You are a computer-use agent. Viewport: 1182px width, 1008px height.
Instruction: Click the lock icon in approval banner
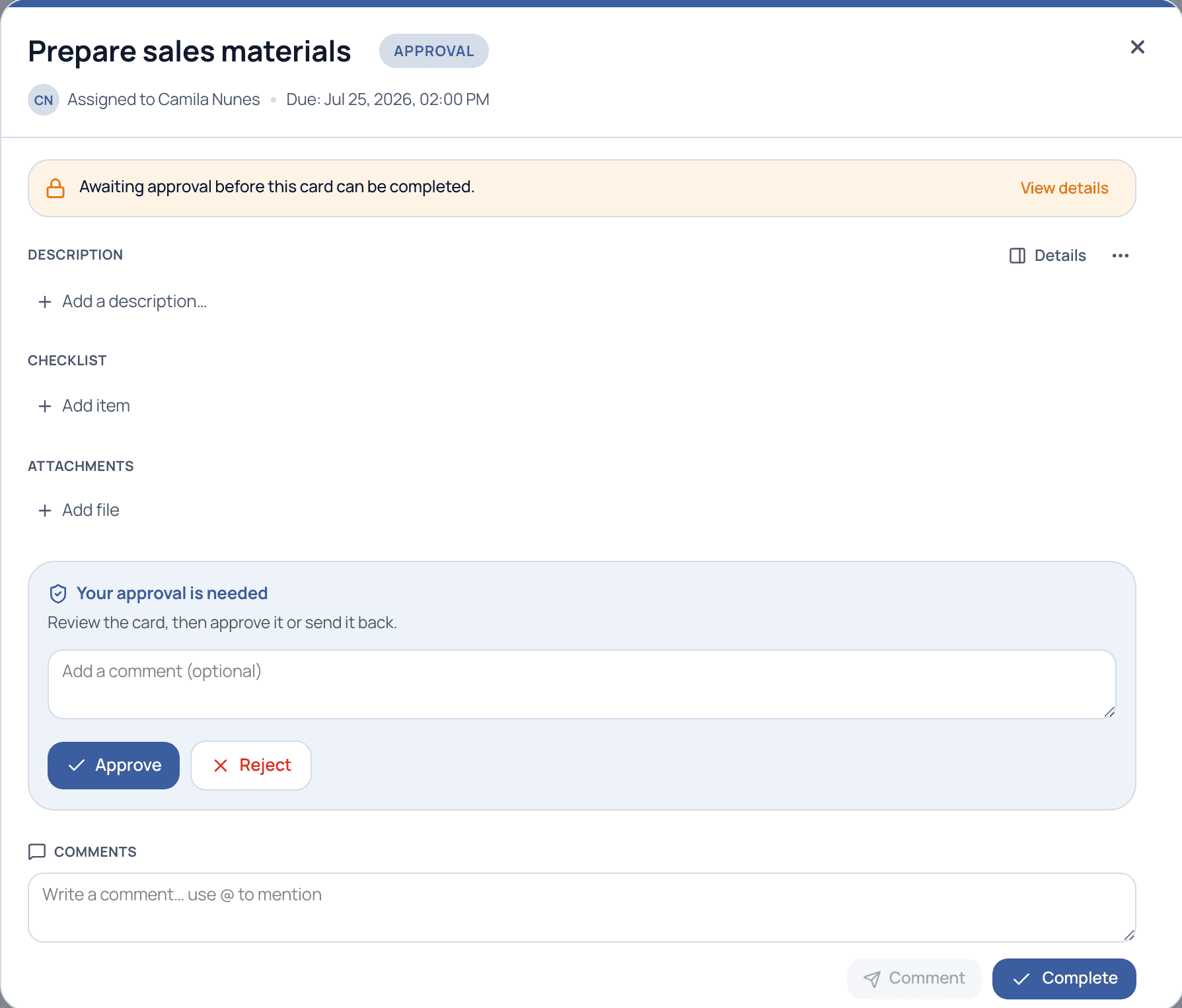(55, 188)
